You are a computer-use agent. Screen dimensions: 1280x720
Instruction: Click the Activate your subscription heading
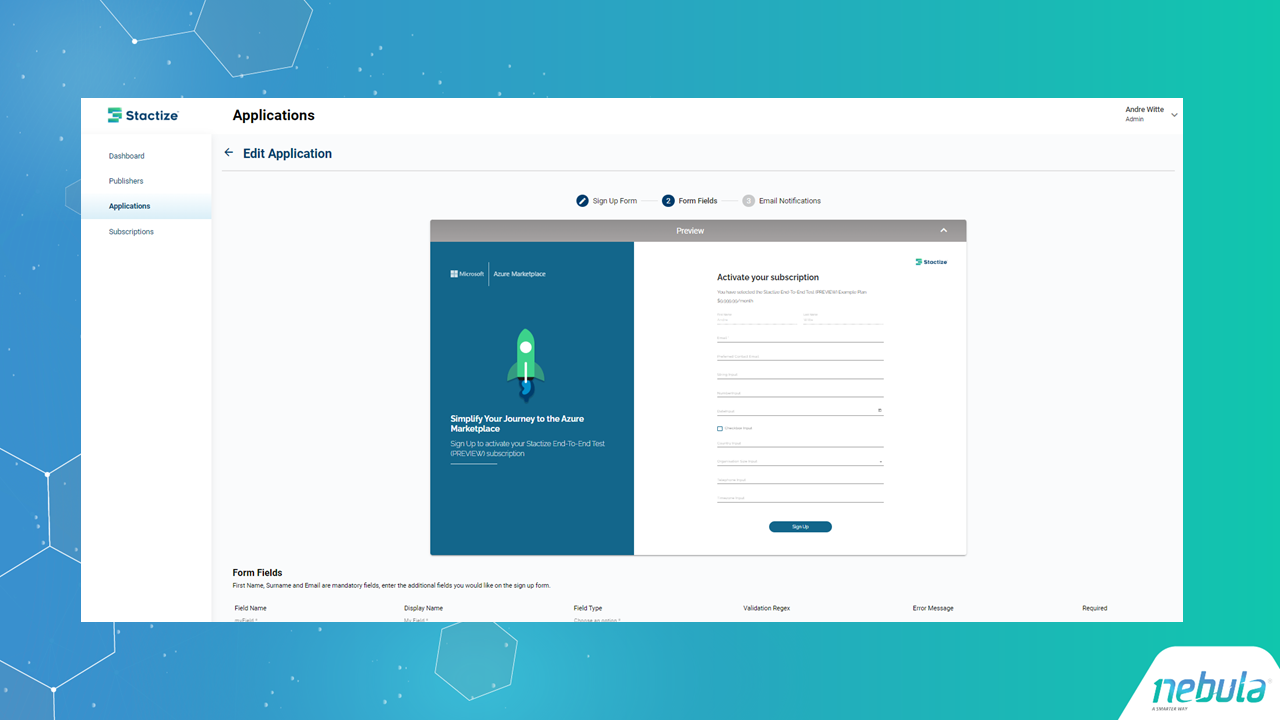768,277
